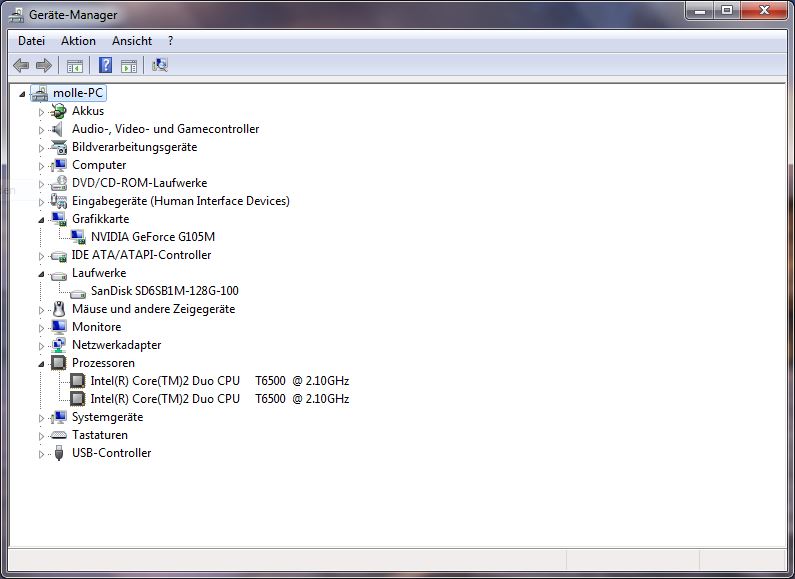
Task: Collapse the Prozessoren category
Action: click(x=41, y=364)
